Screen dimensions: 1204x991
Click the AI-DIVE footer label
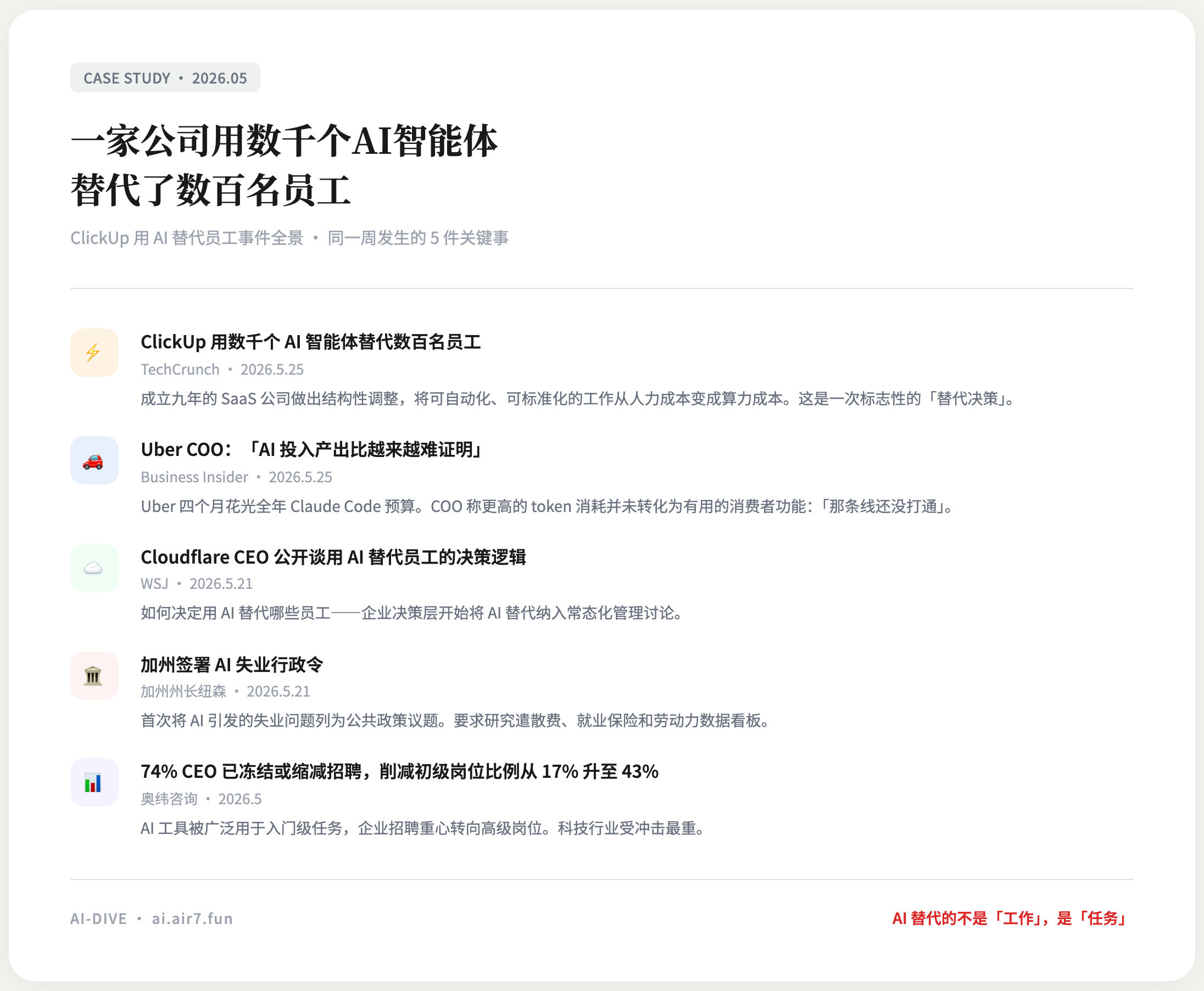tap(98, 918)
